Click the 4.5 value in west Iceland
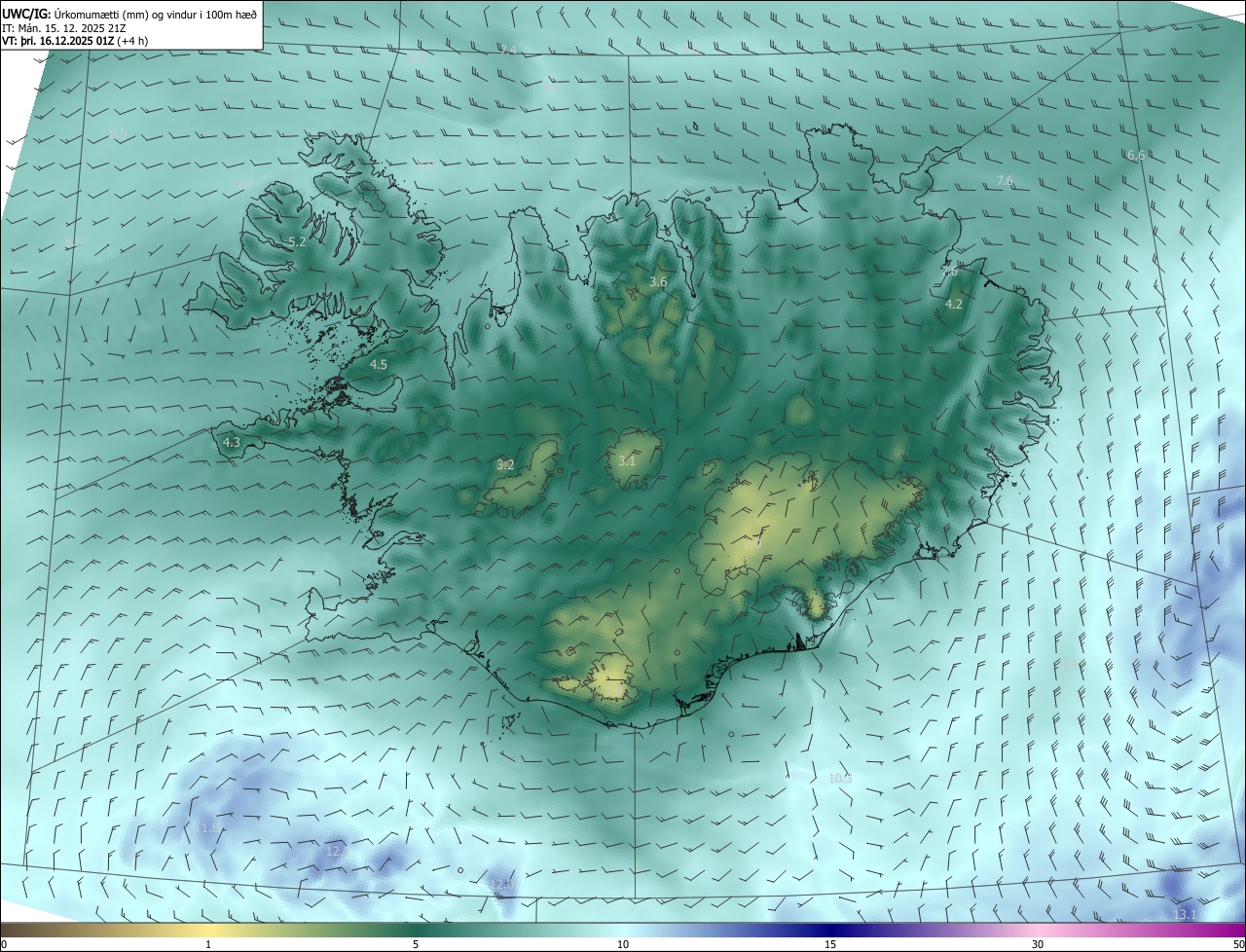Image resolution: width=1246 pixels, height=952 pixels. pos(379,365)
